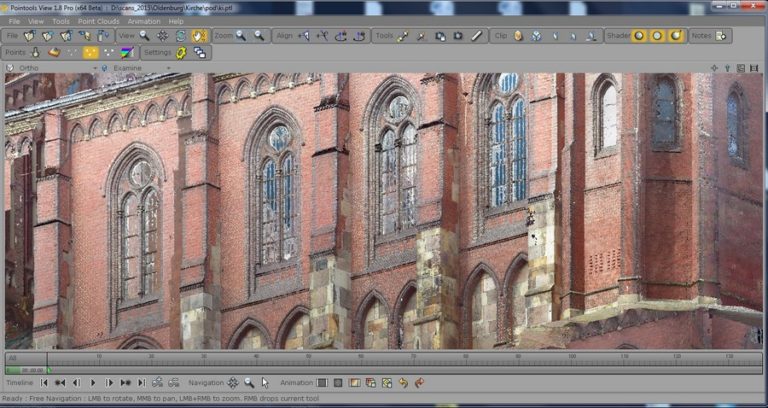Open the Tools menu
This screenshot has height=408, width=768.
[x=61, y=22]
